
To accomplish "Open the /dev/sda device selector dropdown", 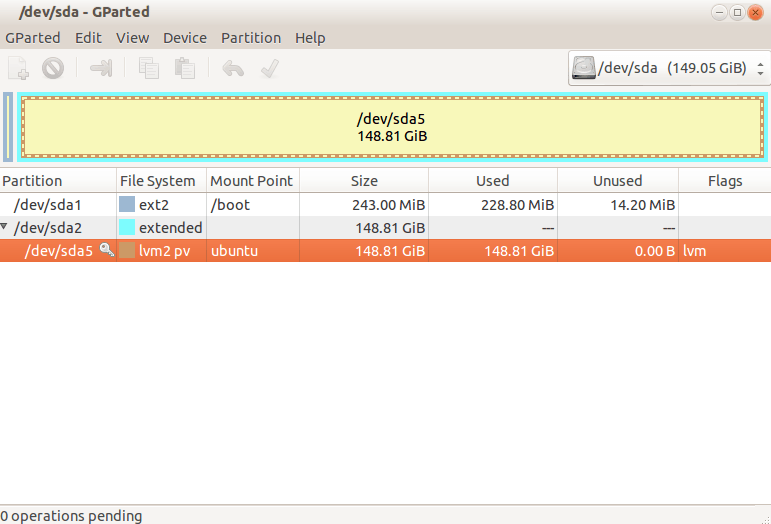I will click(x=668, y=68).
